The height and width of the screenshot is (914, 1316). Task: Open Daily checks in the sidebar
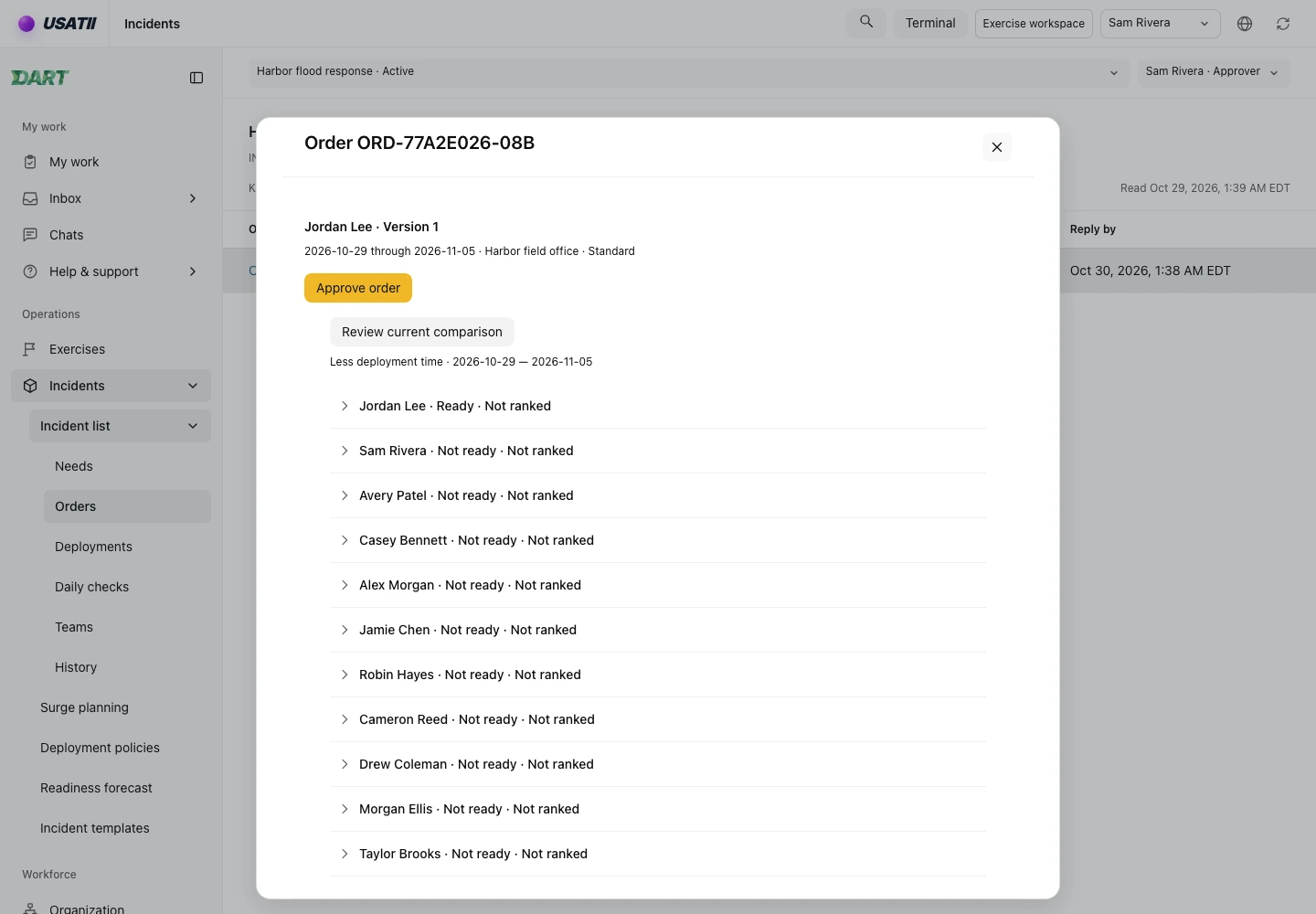tap(127, 587)
